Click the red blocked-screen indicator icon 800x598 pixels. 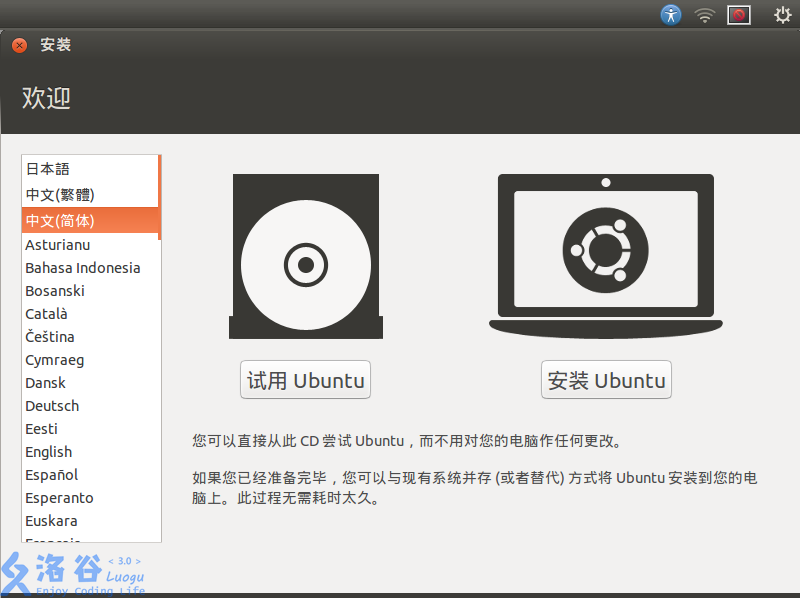coord(738,15)
